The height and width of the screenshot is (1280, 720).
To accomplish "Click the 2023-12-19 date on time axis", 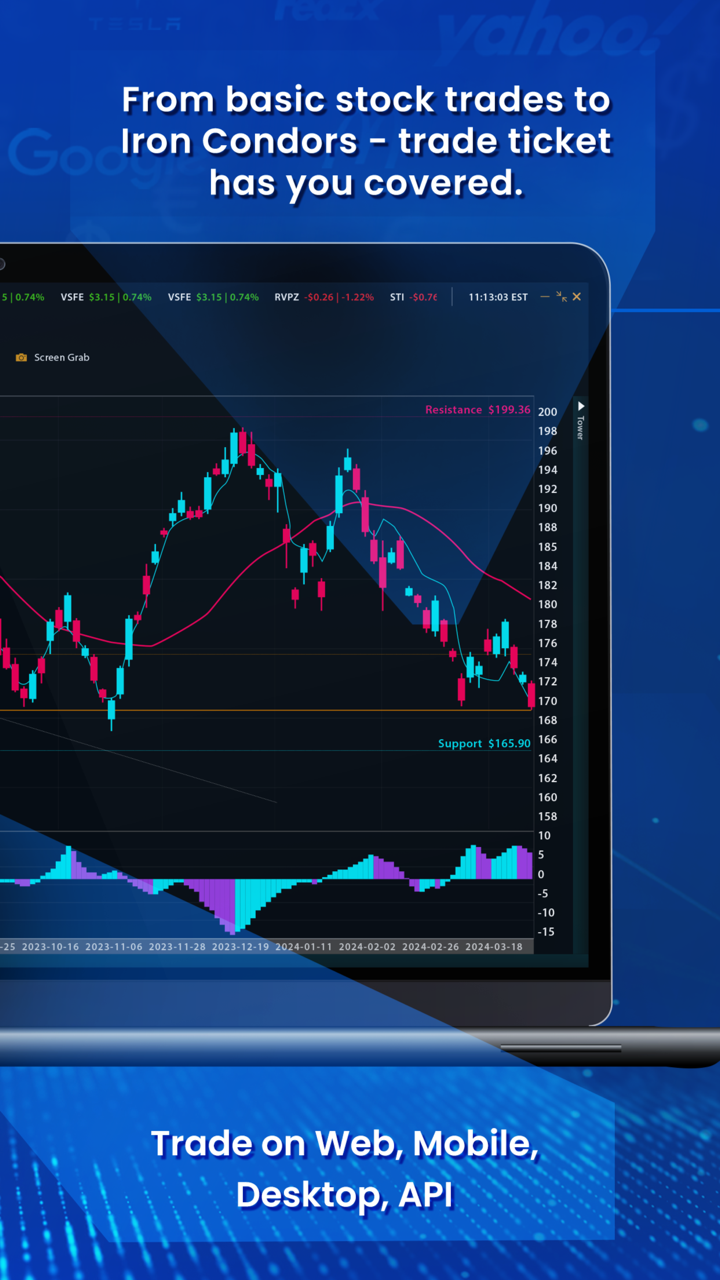I will [240, 946].
